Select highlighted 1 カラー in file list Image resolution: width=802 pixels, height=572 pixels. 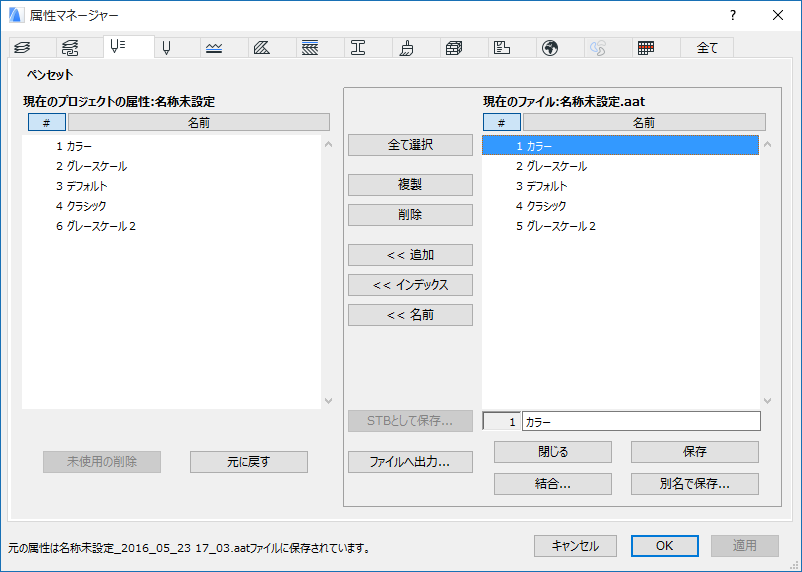tap(620, 146)
